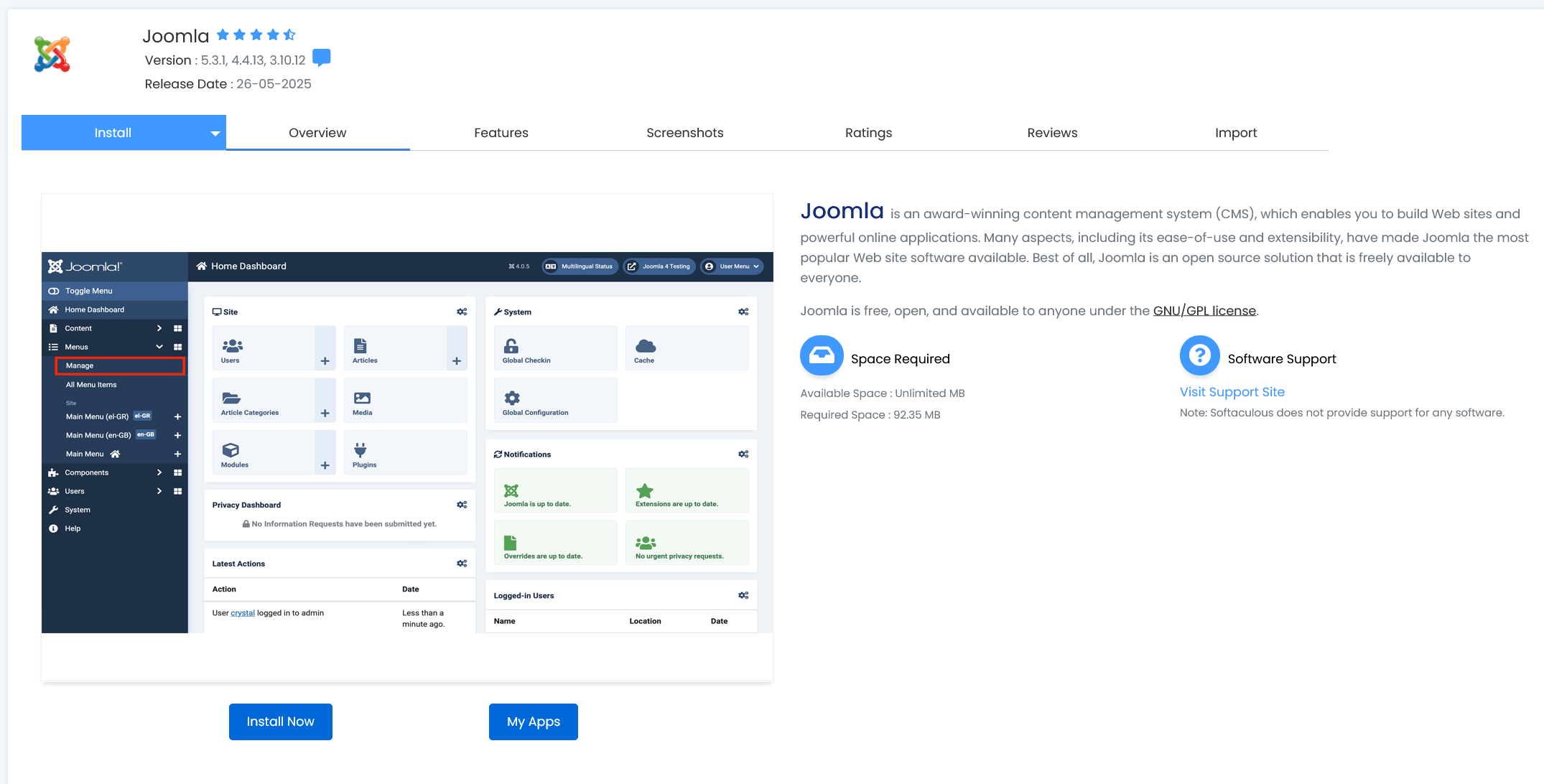Click the Space Required inbox icon
1544x784 pixels.
[822, 355]
